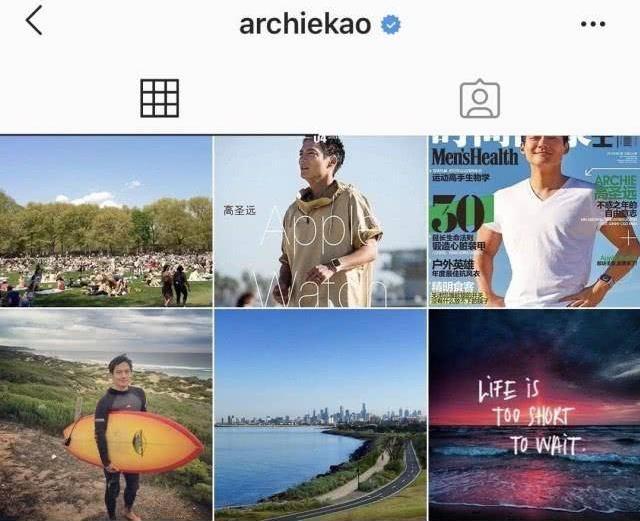Tap the green 50 number on magazine cover
The height and width of the screenshot is (521, 640).
(461, 214)
